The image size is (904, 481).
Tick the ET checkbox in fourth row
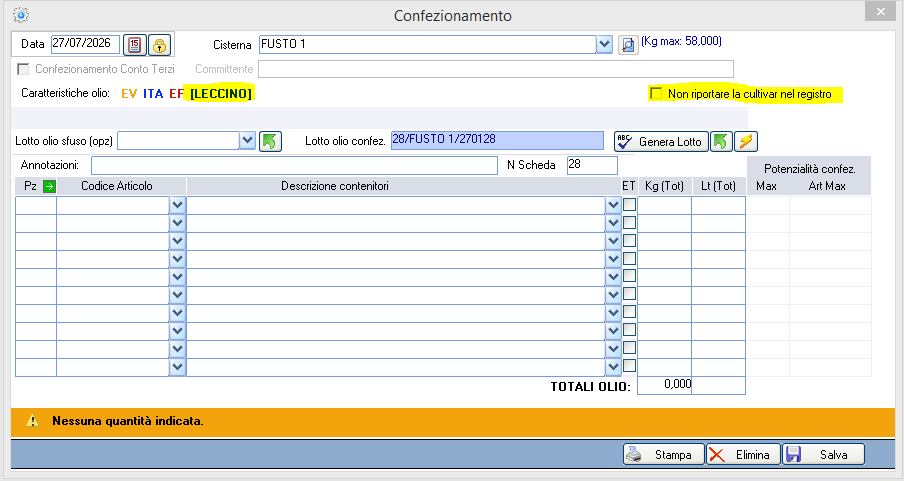pos(630,258)
